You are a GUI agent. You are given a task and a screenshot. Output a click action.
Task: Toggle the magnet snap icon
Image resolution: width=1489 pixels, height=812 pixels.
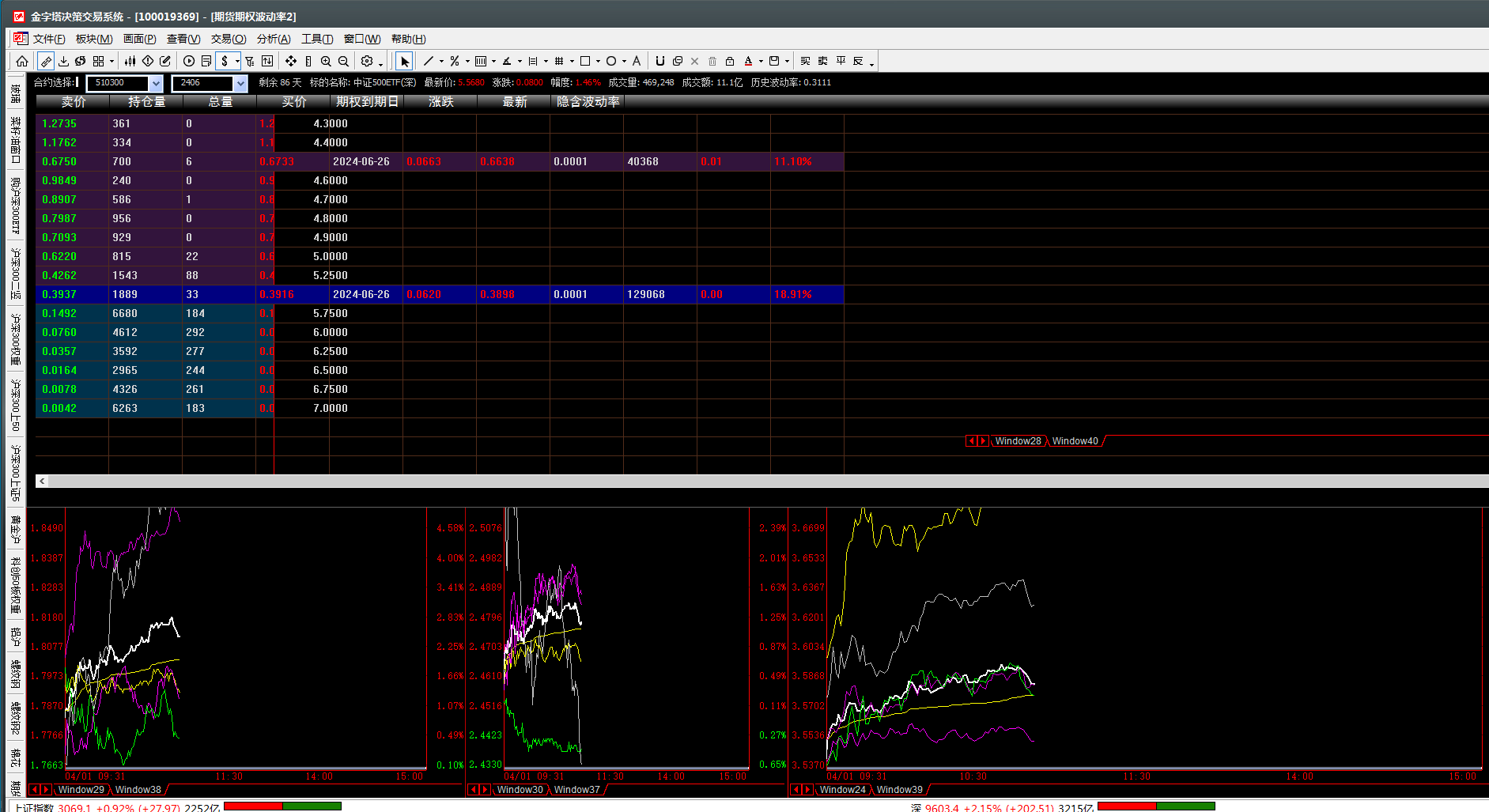[x=660, y=61]
